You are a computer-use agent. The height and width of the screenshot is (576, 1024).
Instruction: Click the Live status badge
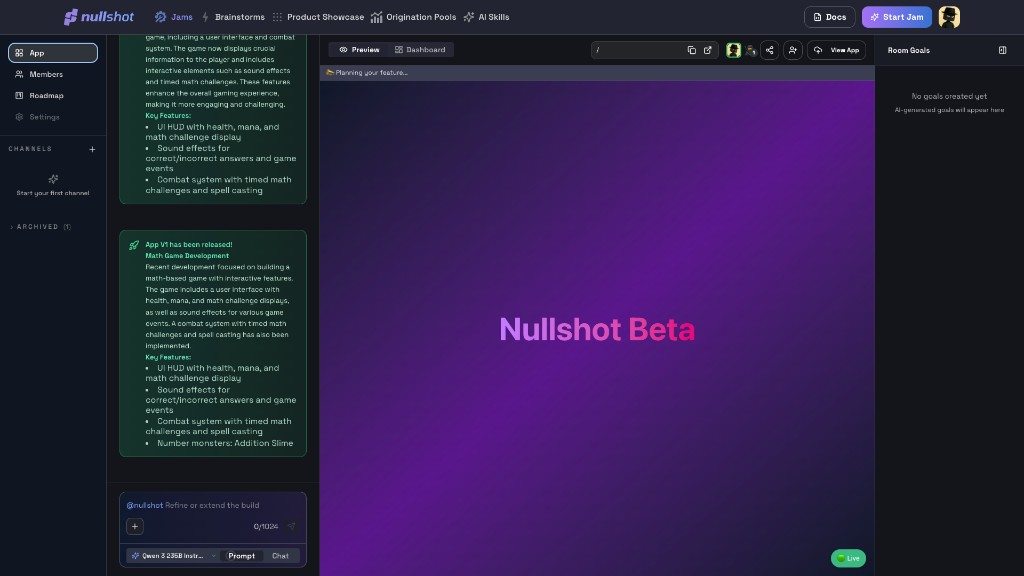pyautogui.click(x=848, y=558)
